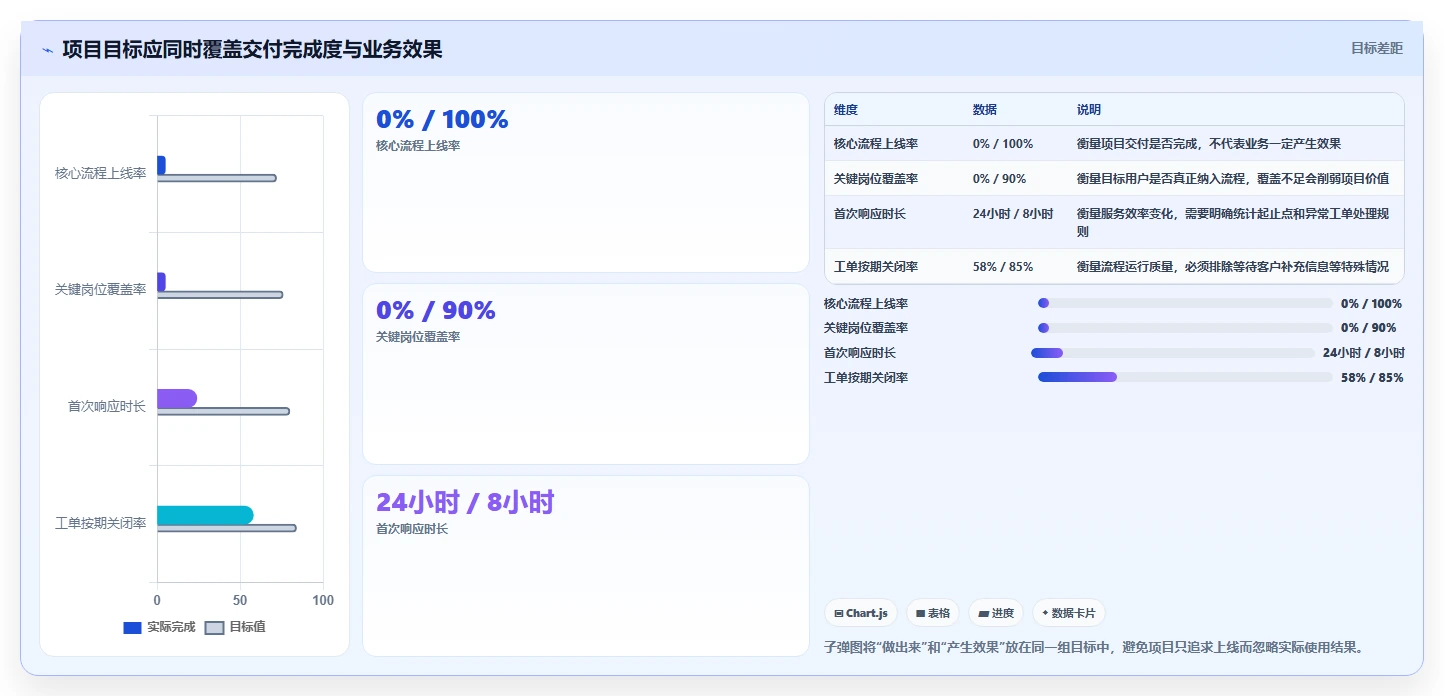Click the 首次响应时长 caption under third card value
Image resolution: width=1444 pixels, height=696 pixels.
click(412, 529)
